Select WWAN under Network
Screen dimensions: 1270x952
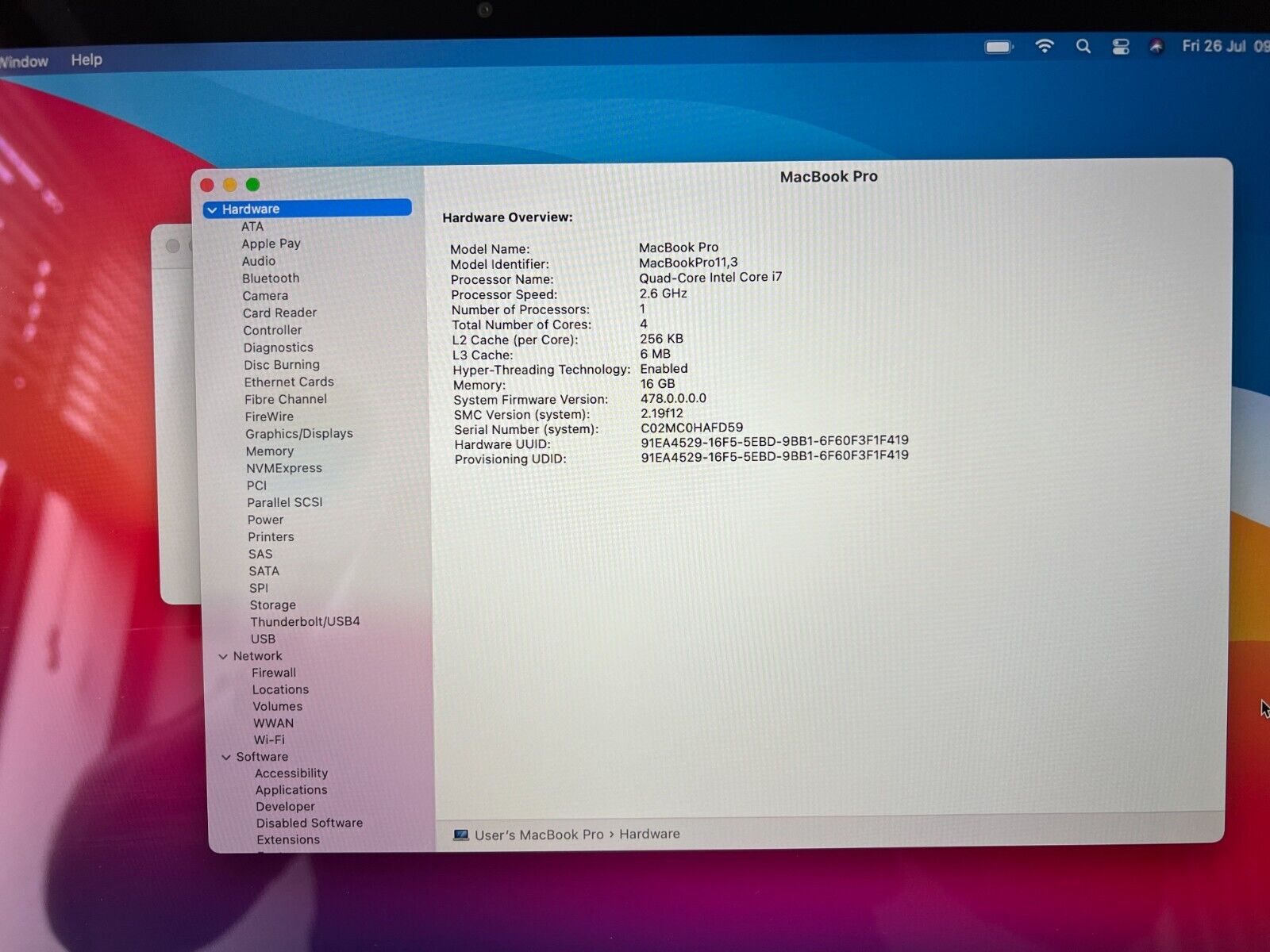[274, 724]
